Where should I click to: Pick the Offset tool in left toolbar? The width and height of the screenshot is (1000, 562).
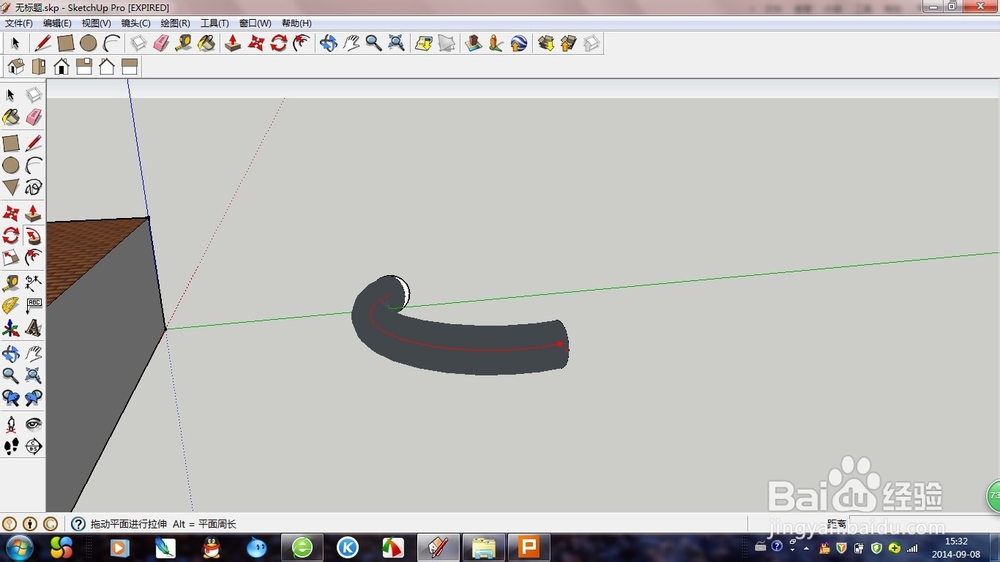pyautogui.click(x=33, y=258)
